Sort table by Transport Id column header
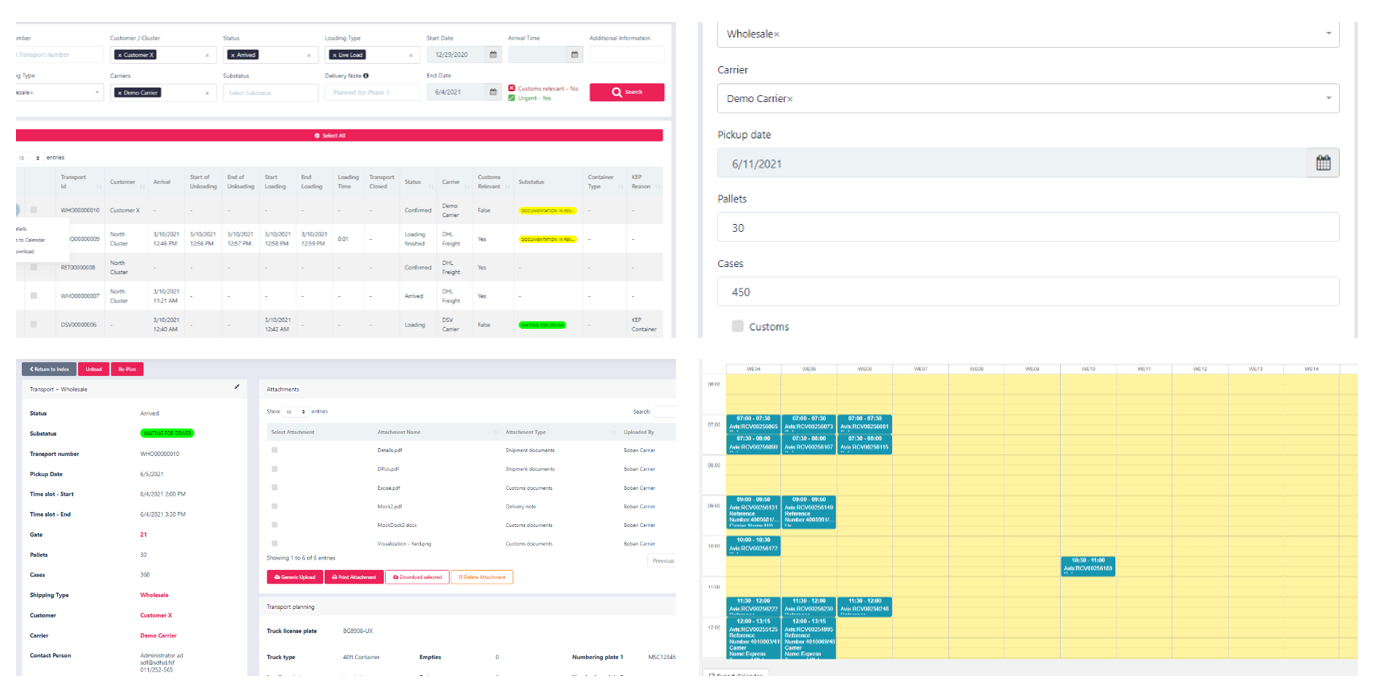This screenshot has height=690, width=1375. pyautogui.click(x=79, y=182)
